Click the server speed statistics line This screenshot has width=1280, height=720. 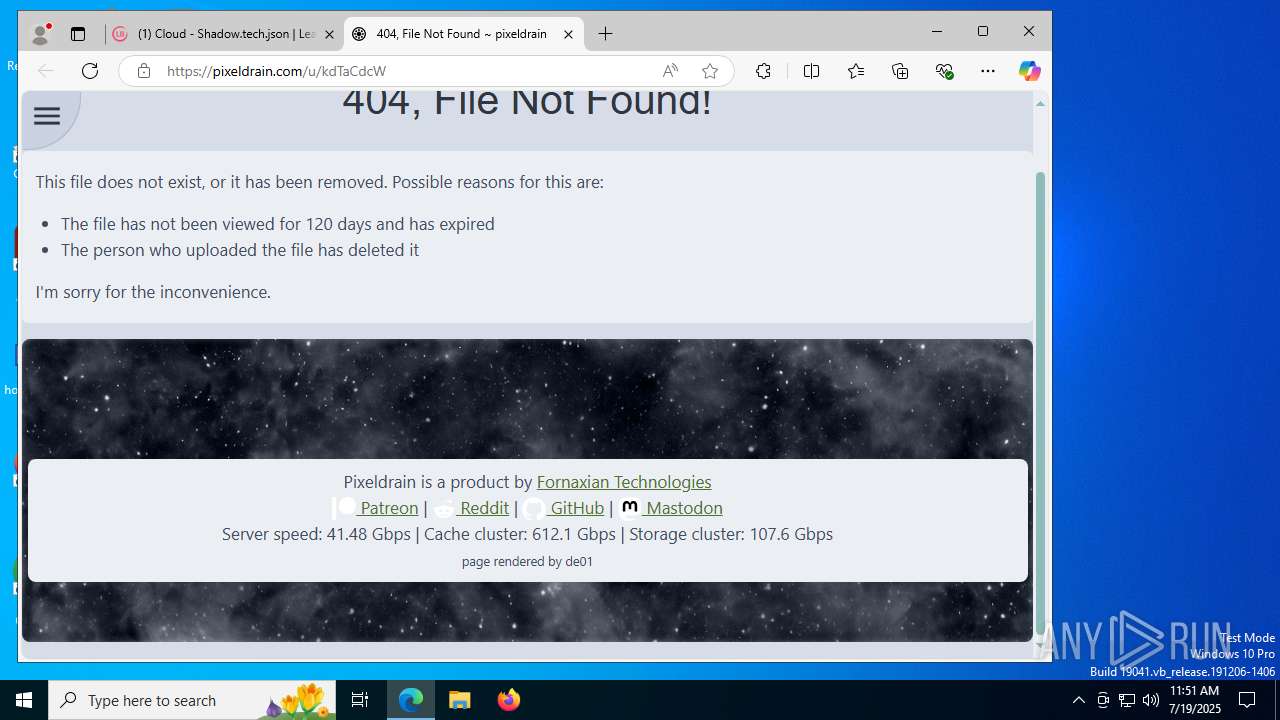pos(527,534)
